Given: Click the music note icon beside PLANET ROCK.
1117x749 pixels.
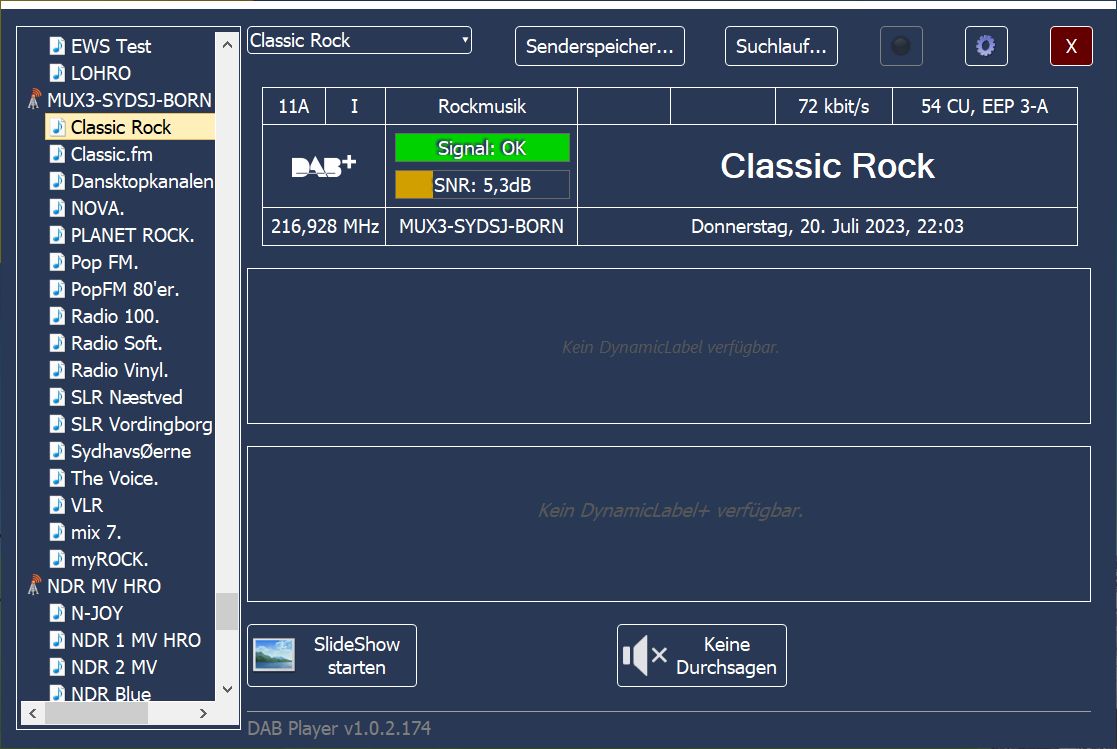Looking at the screenshot, I should tap(58, 235).
